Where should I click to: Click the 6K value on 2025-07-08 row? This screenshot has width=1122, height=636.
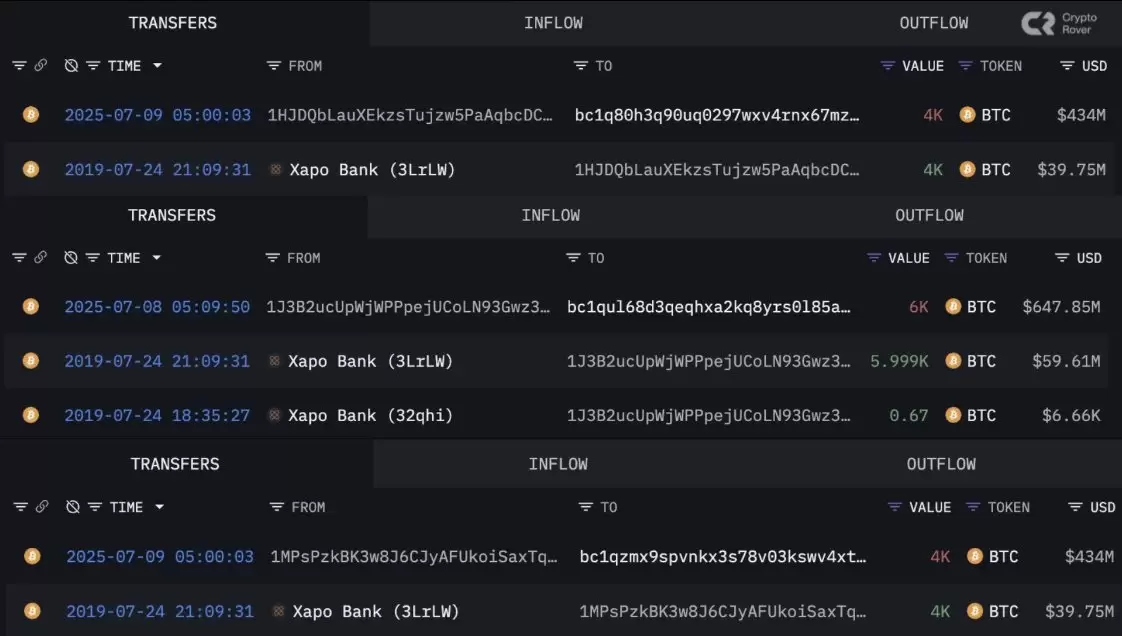tap(918, 307)
